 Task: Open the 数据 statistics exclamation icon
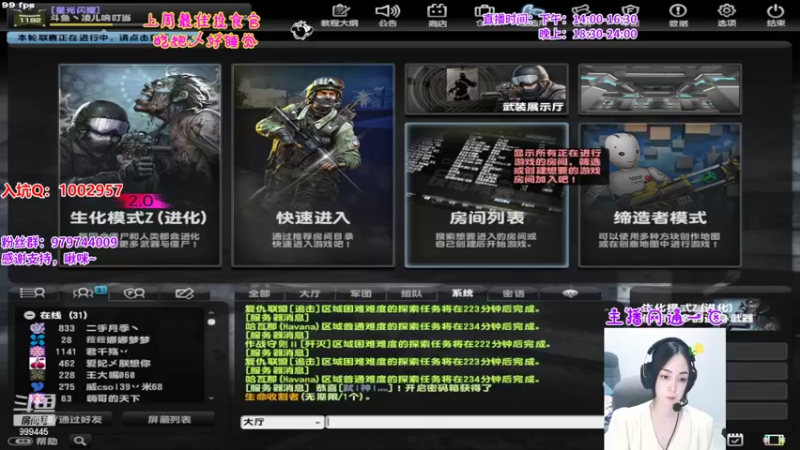(678, 14)
